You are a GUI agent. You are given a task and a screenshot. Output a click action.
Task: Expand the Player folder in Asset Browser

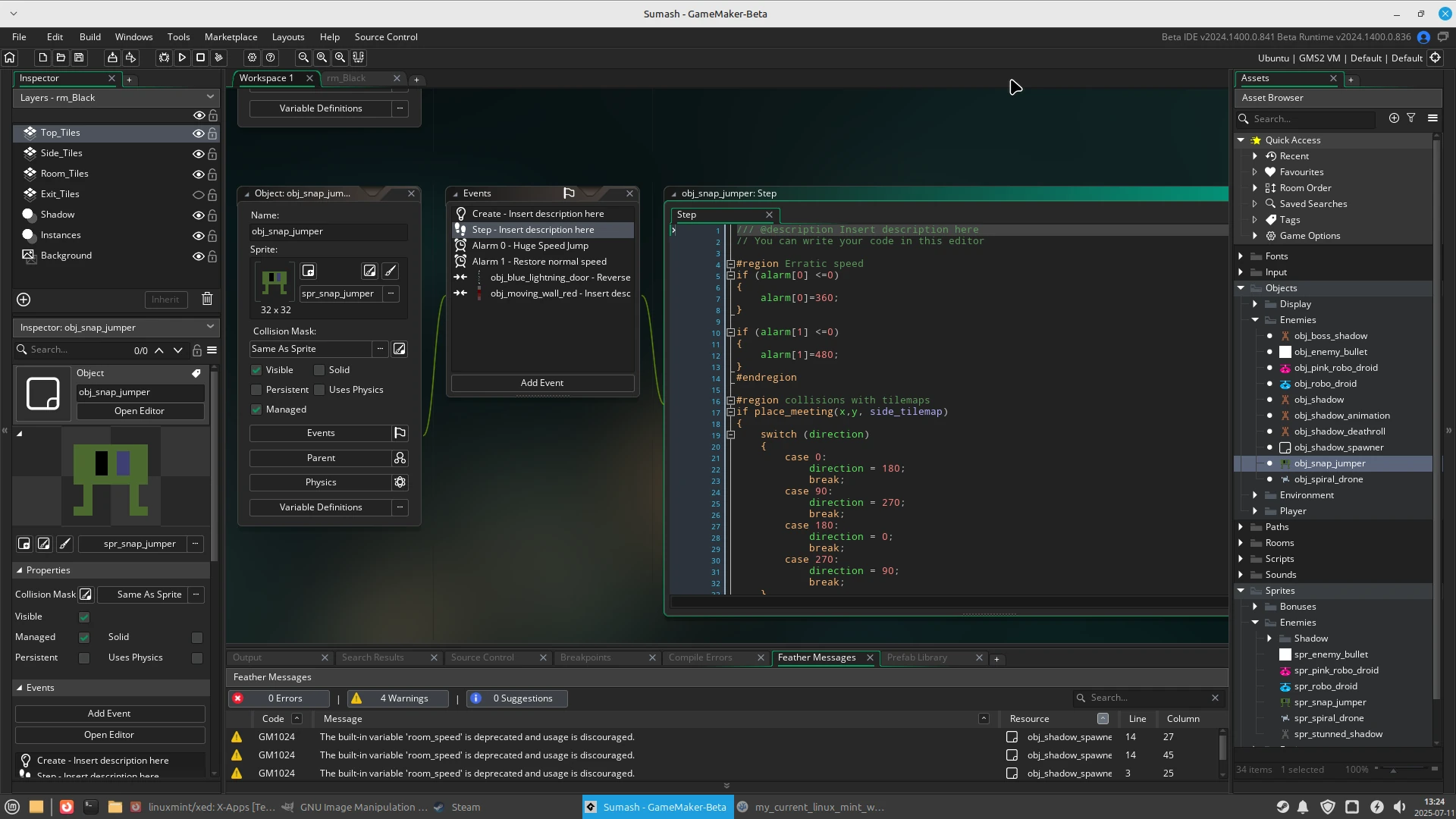coord(1255,511)
